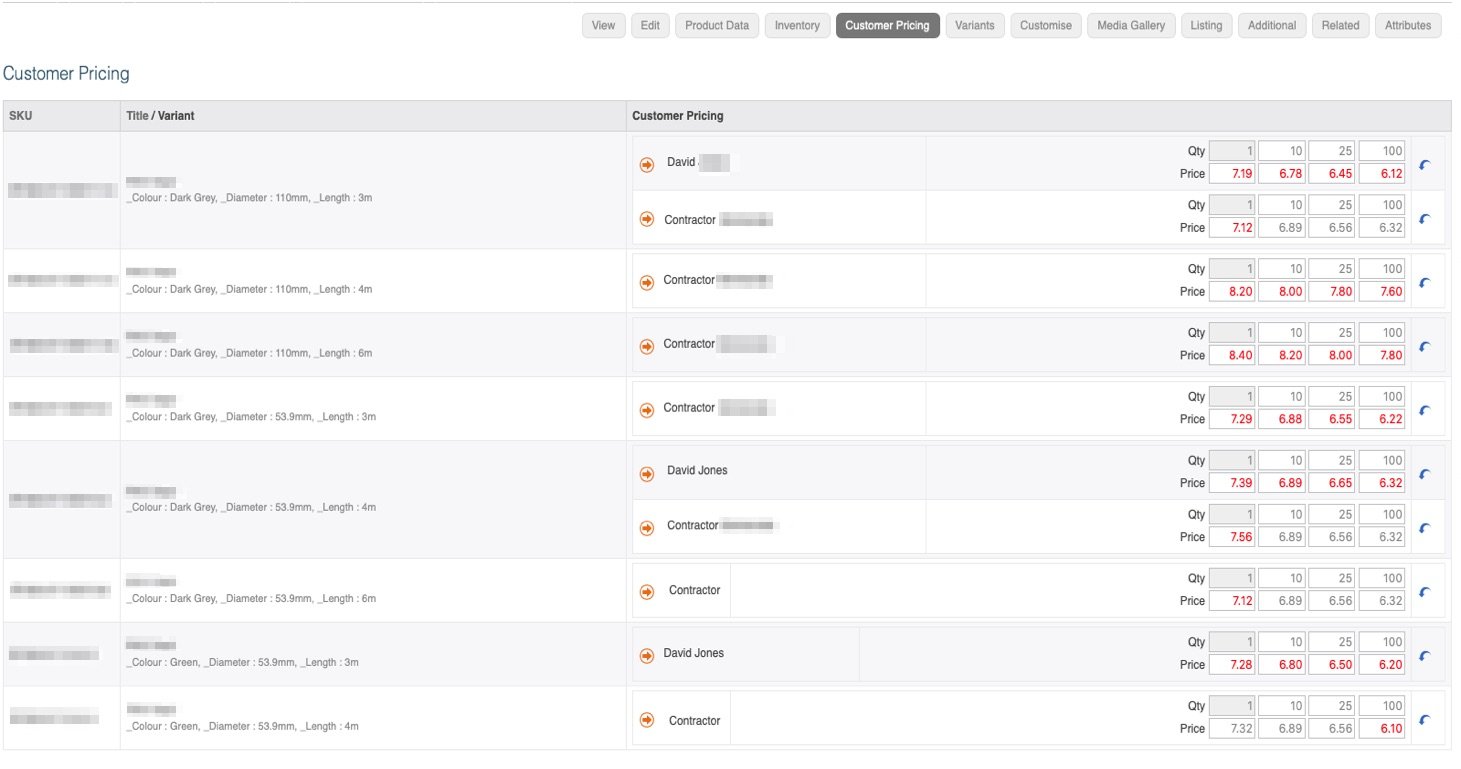Viewport: 1461px width, 769px height.
Task: Click orange arrow for Contractor in 110mm 3m row
Action: point(647,220)
